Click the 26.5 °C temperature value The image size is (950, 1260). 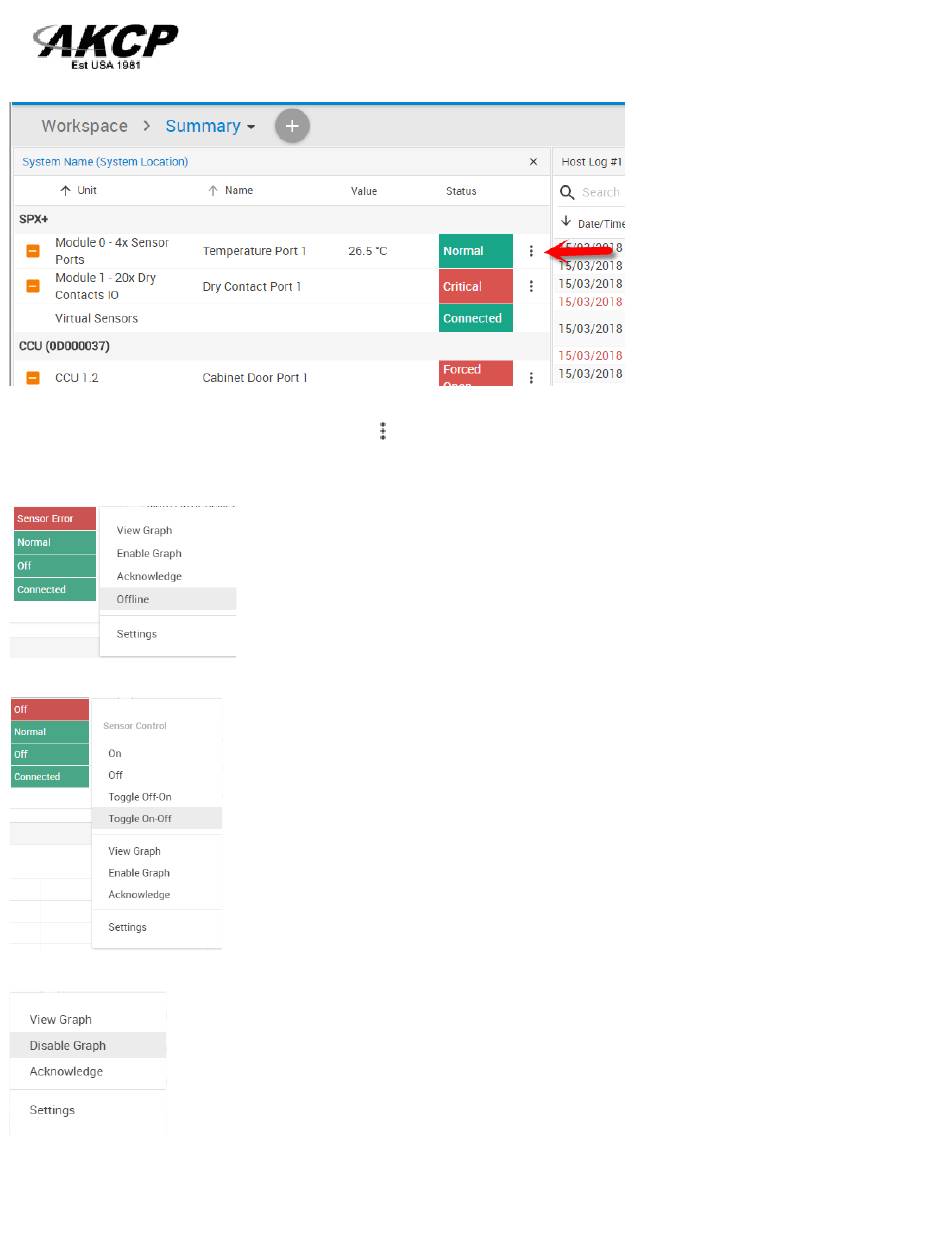(368, 251)
